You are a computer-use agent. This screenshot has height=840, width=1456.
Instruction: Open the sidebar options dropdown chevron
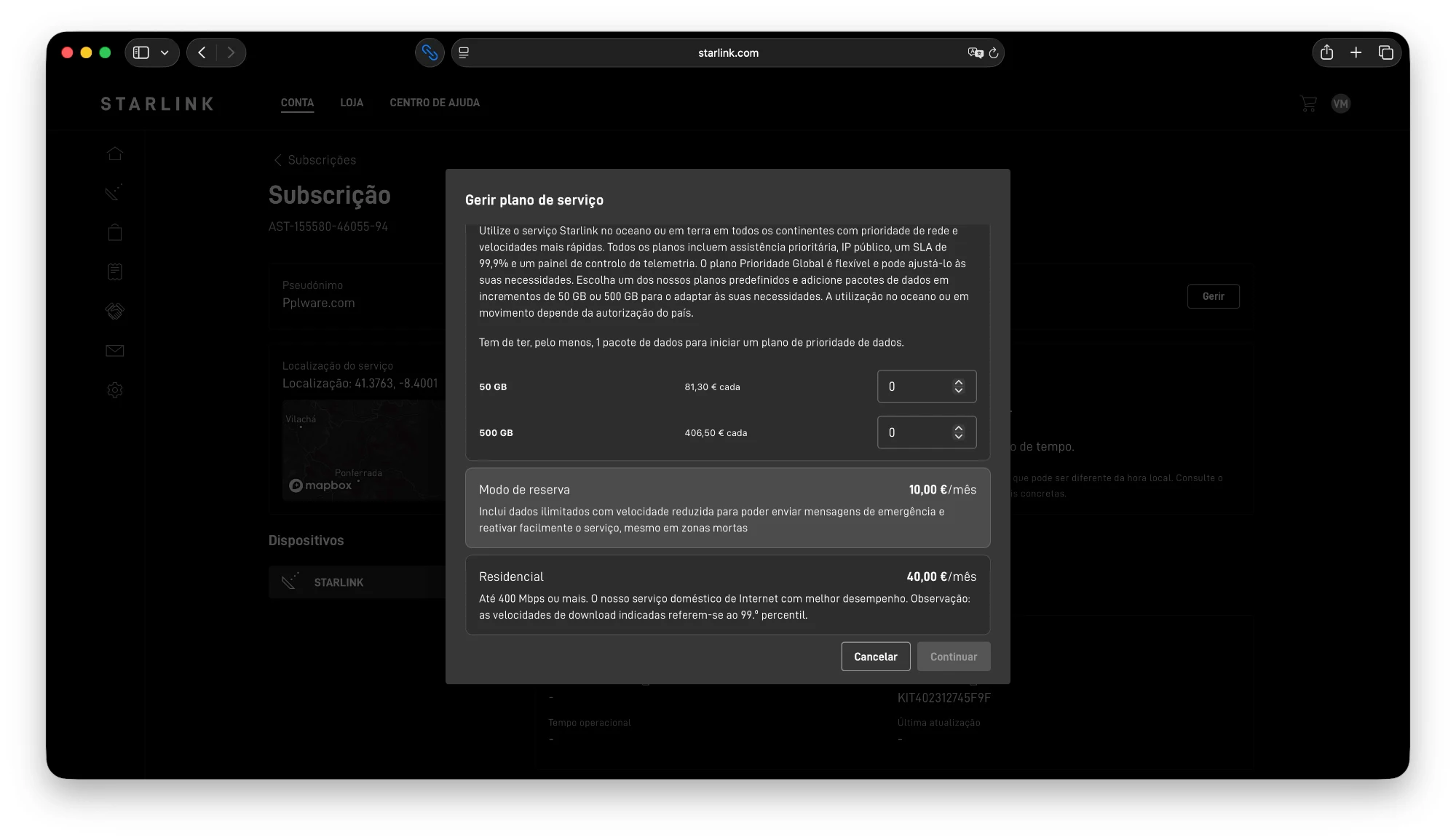click(x=165, y=52)
